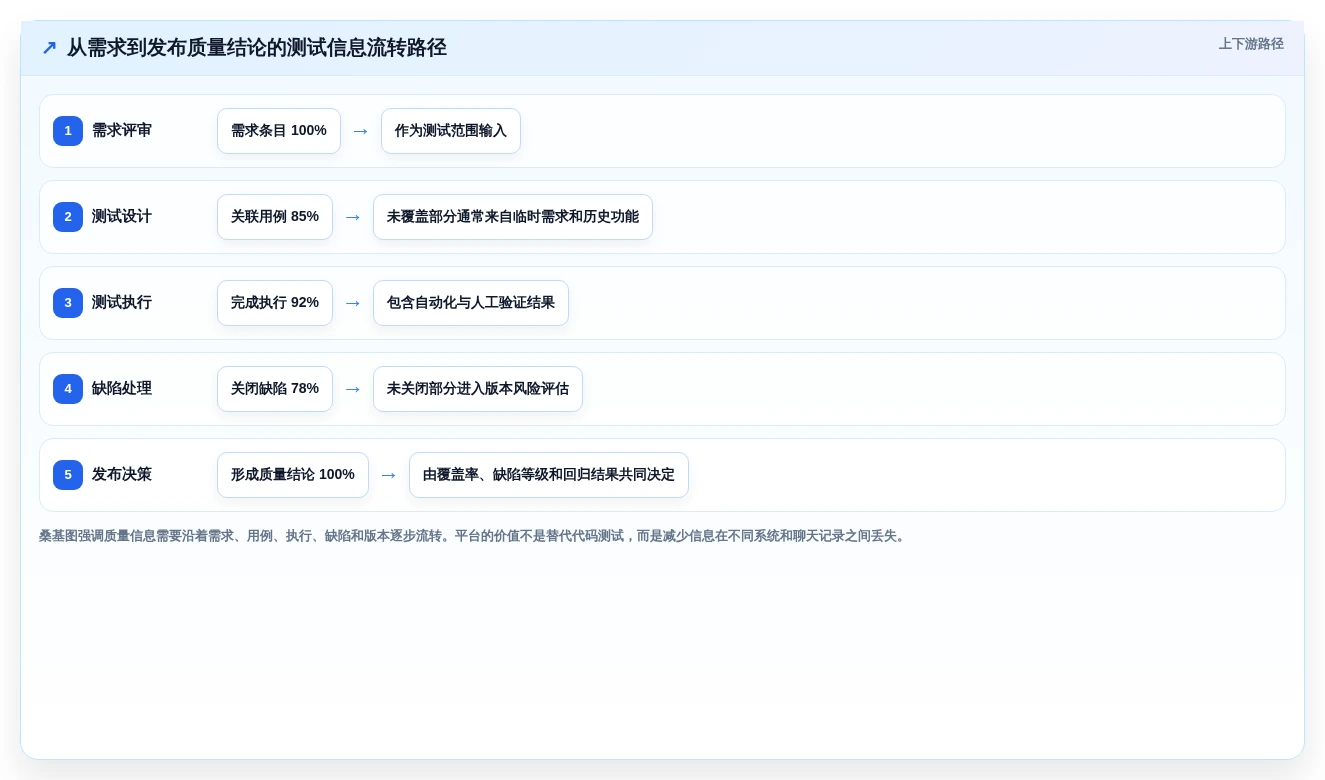Open the 作为测试范围输入 box
This screenshot has width=1325, height=780.
[451, 131]
